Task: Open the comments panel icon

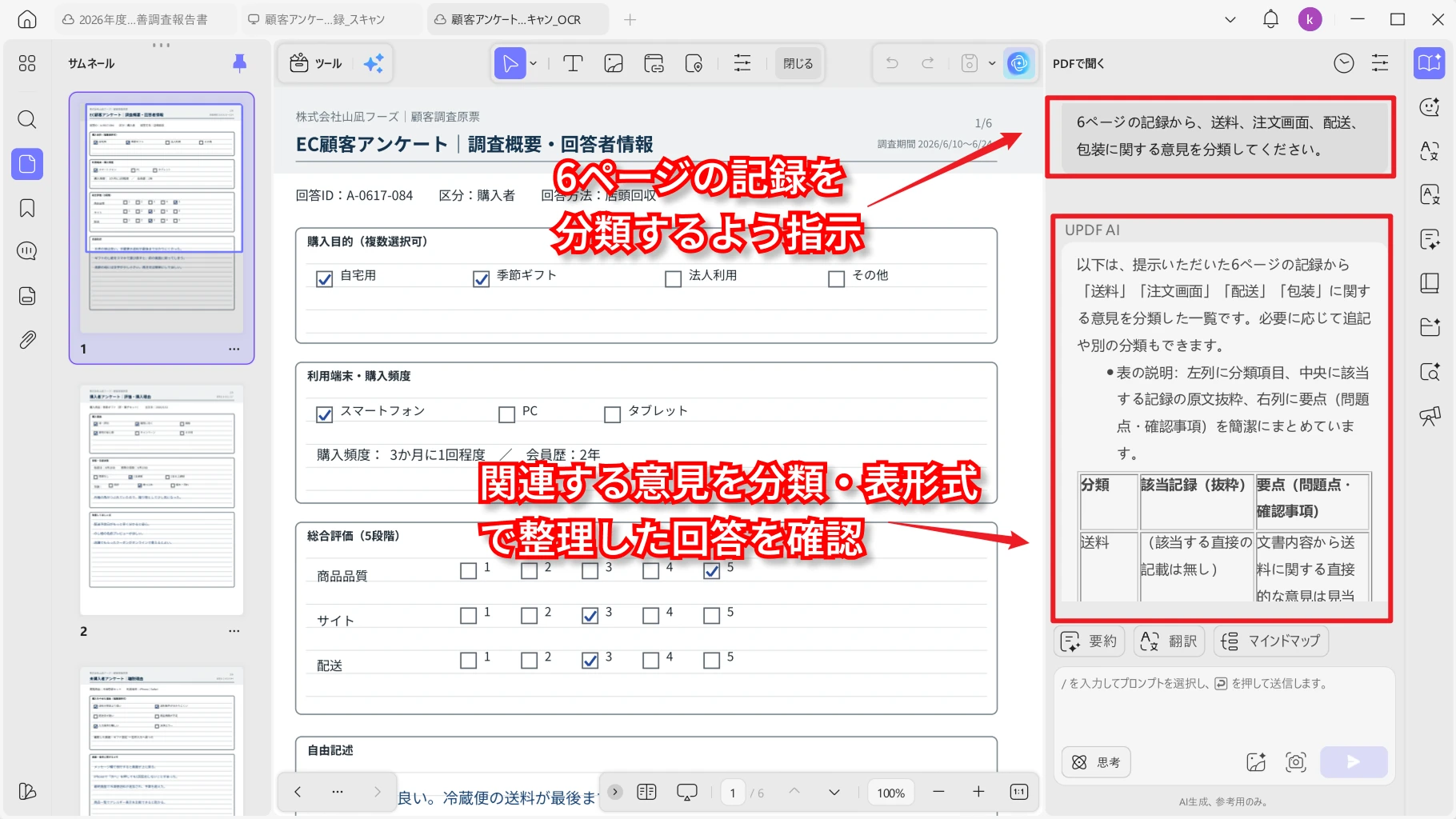Action: click(x=27, y=251)
